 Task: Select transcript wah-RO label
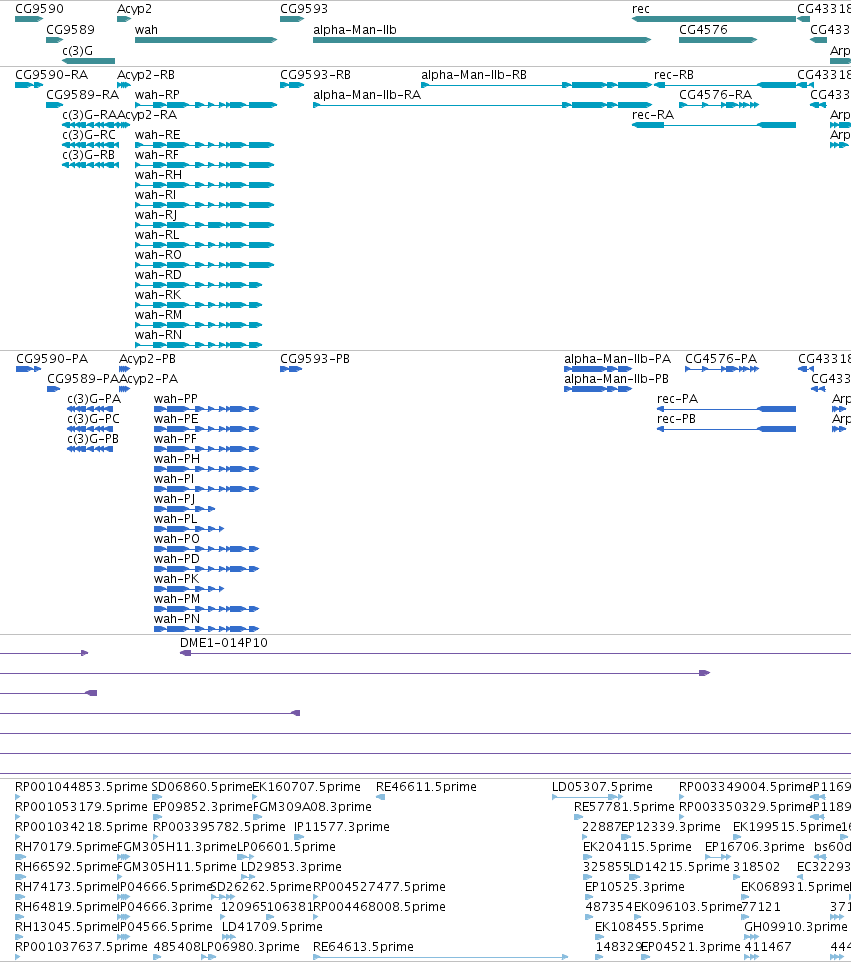[x=158, y=255]
